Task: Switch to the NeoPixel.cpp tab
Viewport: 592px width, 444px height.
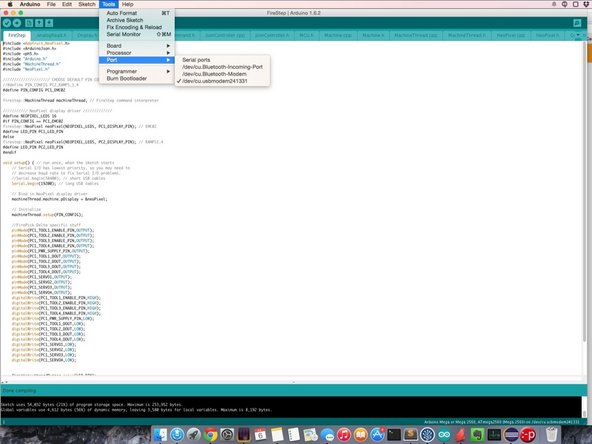Action: [x=511, y=35]
